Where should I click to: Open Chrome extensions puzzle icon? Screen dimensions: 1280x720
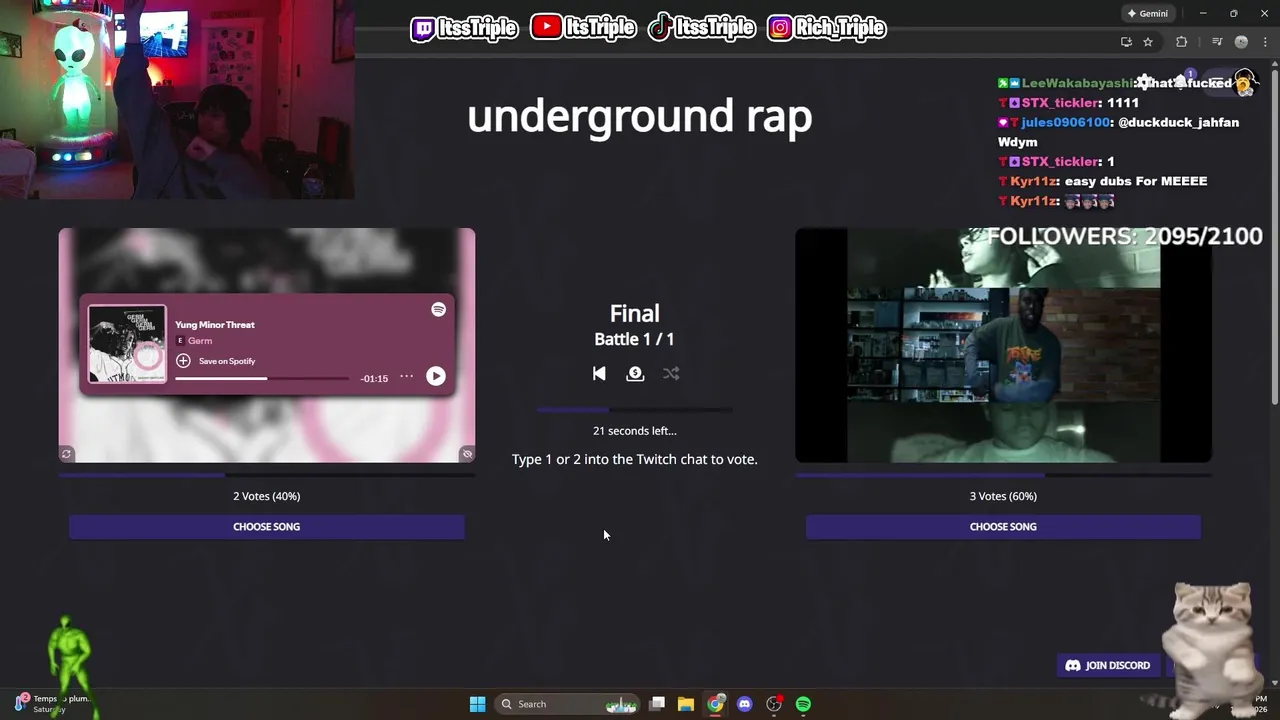1182,42
